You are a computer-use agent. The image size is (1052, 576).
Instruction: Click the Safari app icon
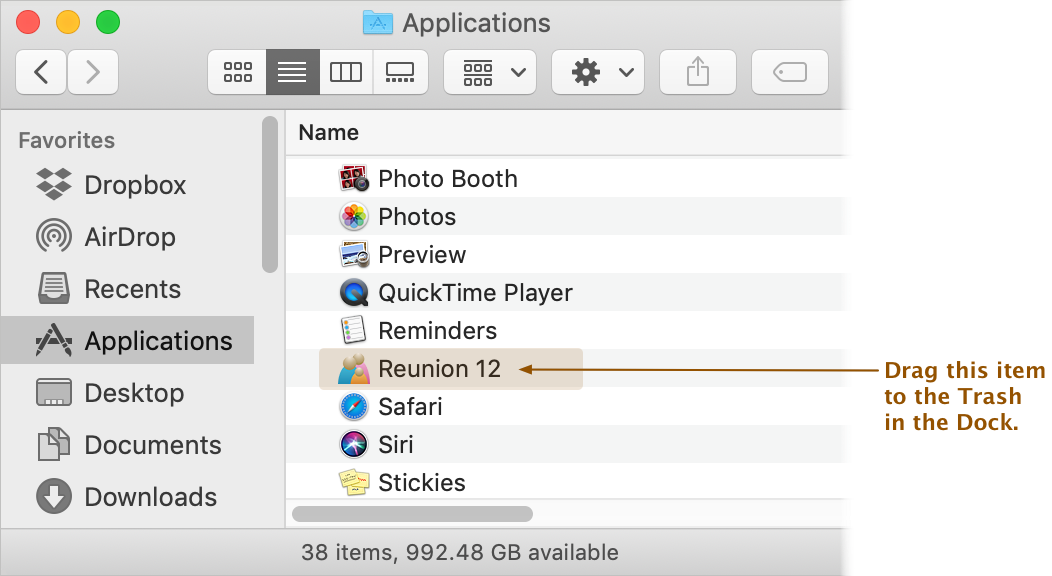(354, 407)
